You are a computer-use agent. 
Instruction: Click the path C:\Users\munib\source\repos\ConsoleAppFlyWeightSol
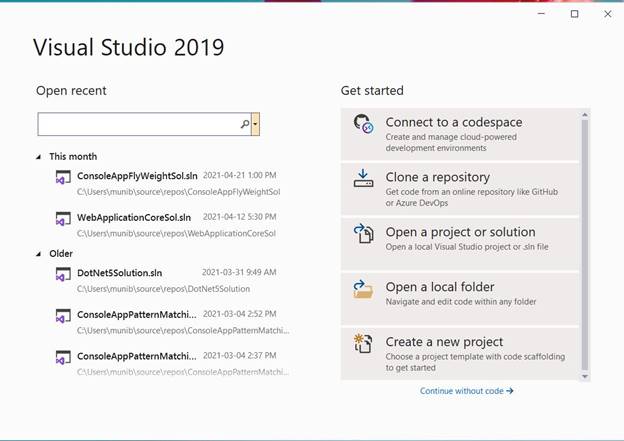point(179,192)
